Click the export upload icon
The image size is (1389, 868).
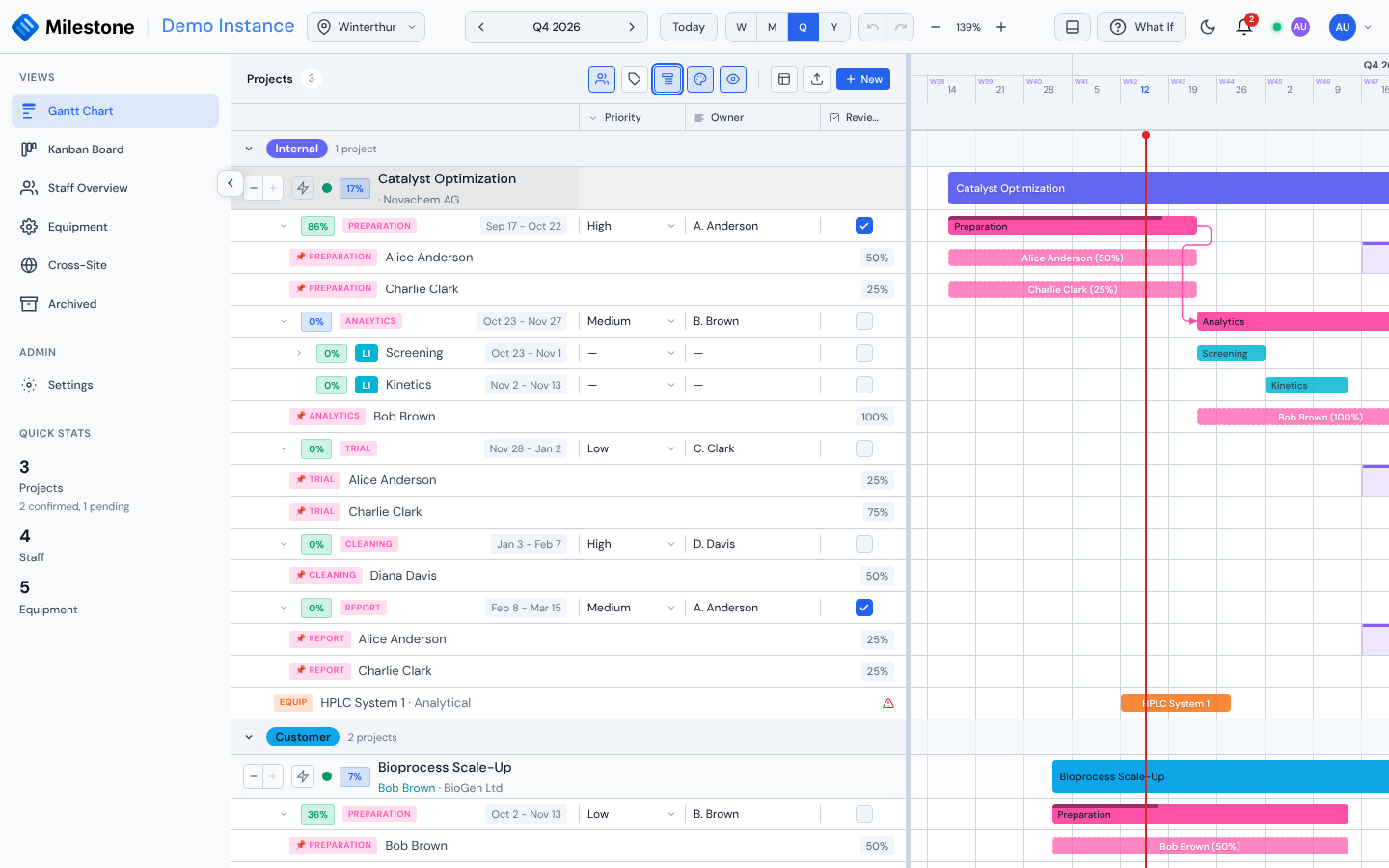click(x=817, y=79)
